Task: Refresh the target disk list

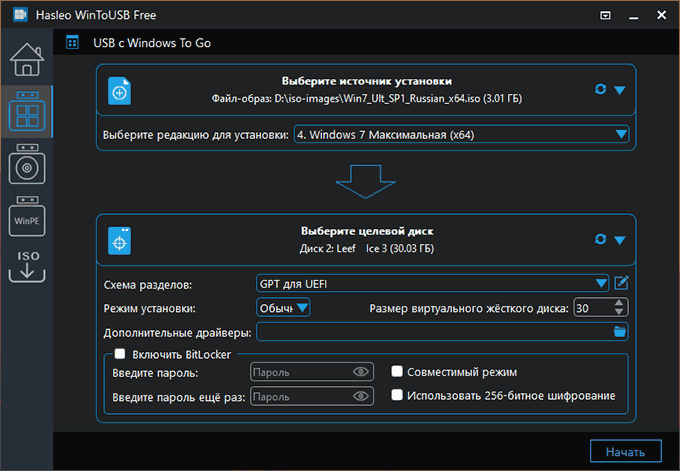Action: pos(600,239)
